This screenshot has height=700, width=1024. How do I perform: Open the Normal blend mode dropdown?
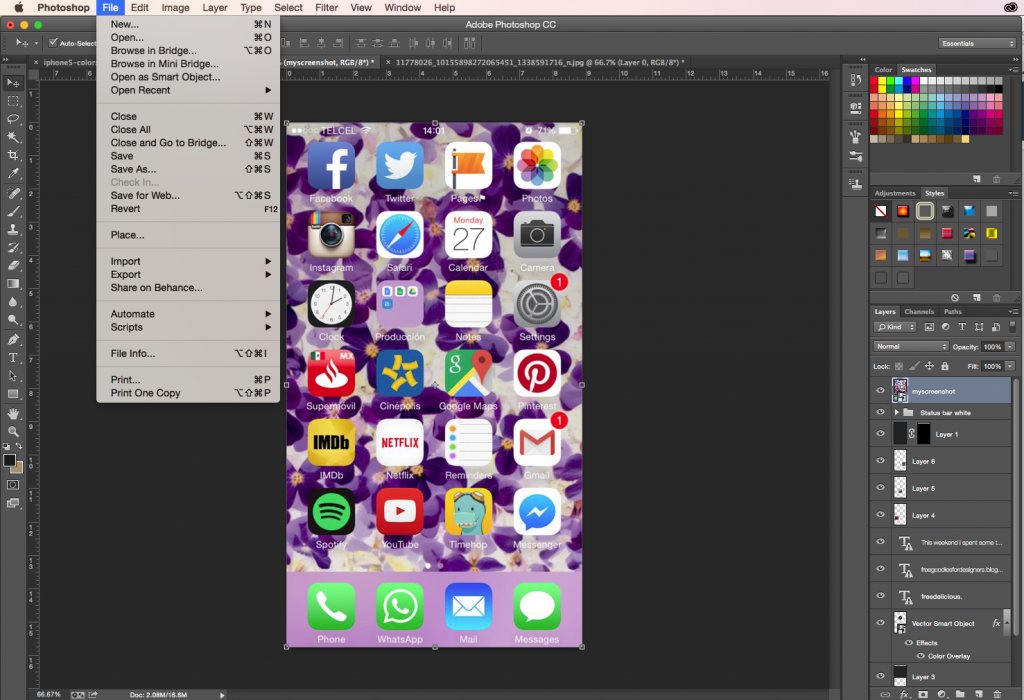[x=910, y=346]
